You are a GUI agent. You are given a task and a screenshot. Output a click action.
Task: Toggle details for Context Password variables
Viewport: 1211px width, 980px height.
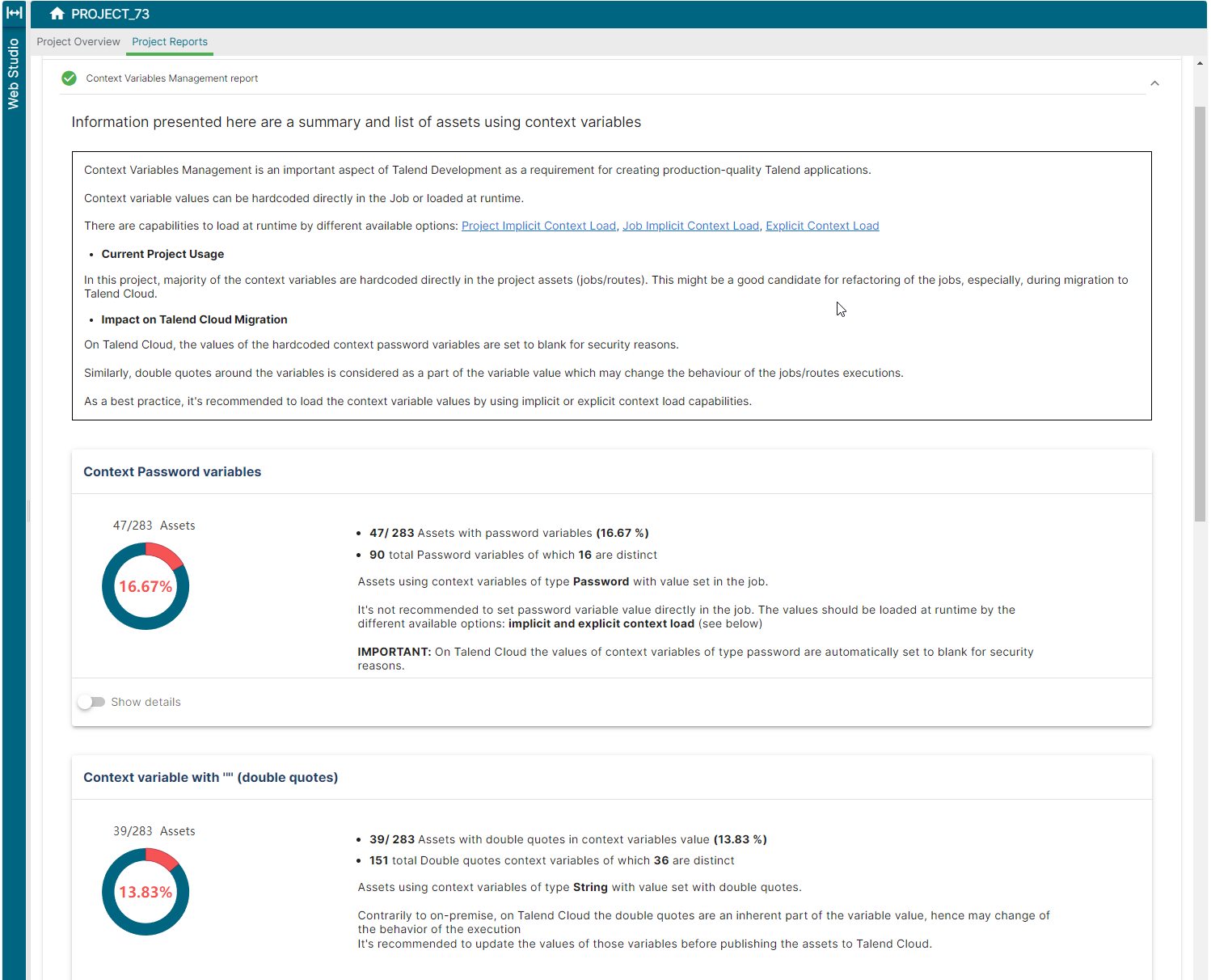pos(91,702)
